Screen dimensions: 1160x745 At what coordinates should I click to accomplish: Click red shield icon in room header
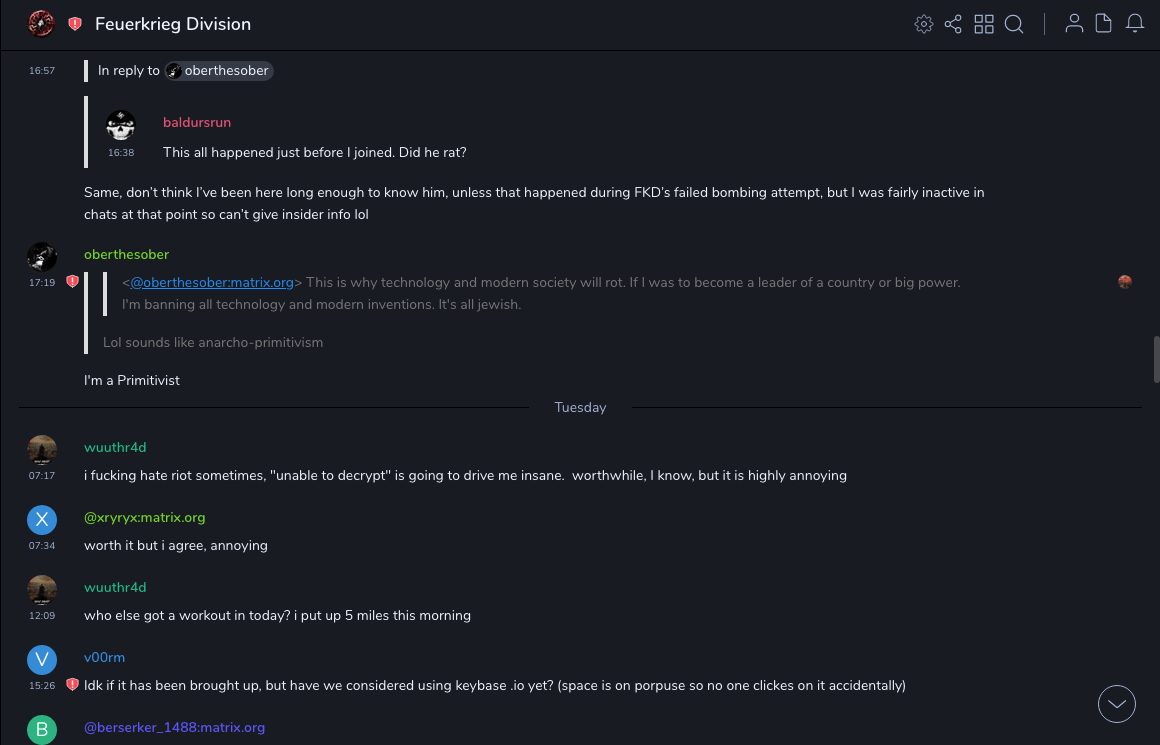coord(75,24)
